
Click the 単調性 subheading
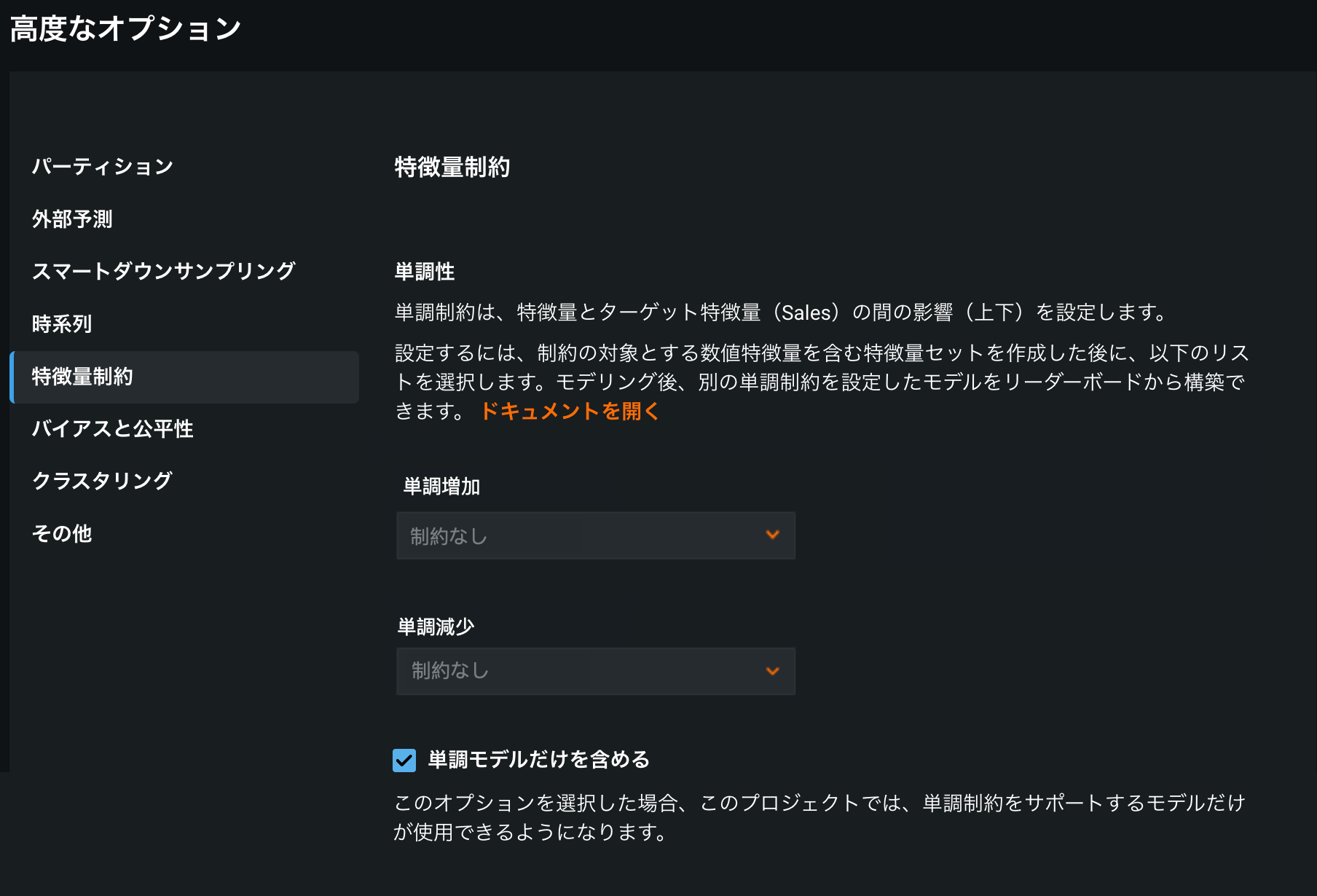pyautogui.click(x=425, y=272)
